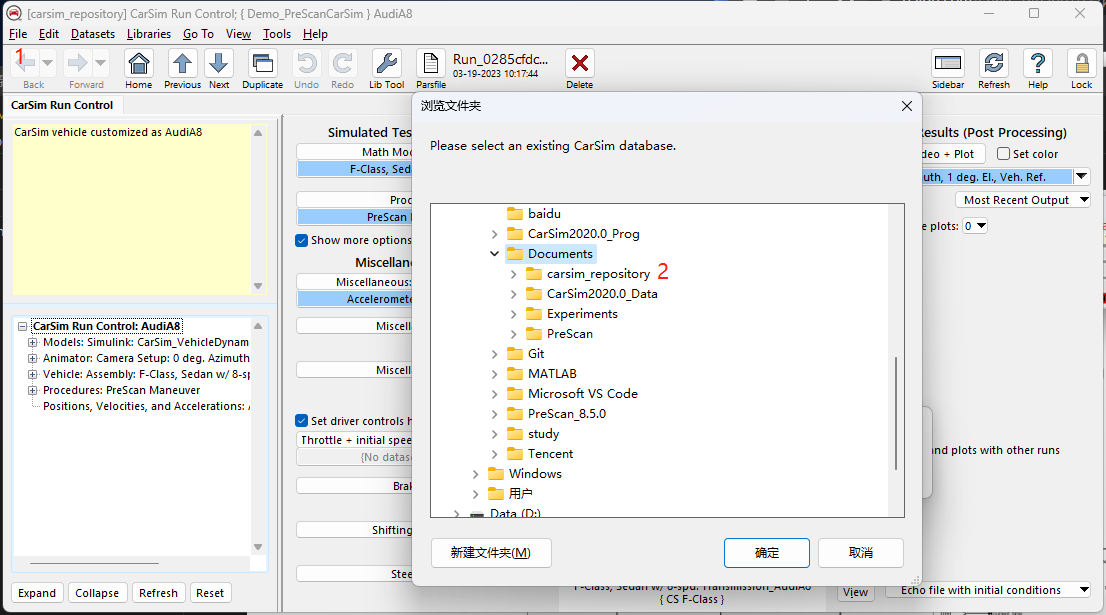Delete dataset with red X
Image resolution: width=1106 pixels, height=615 pixels.
click(580, 63)
